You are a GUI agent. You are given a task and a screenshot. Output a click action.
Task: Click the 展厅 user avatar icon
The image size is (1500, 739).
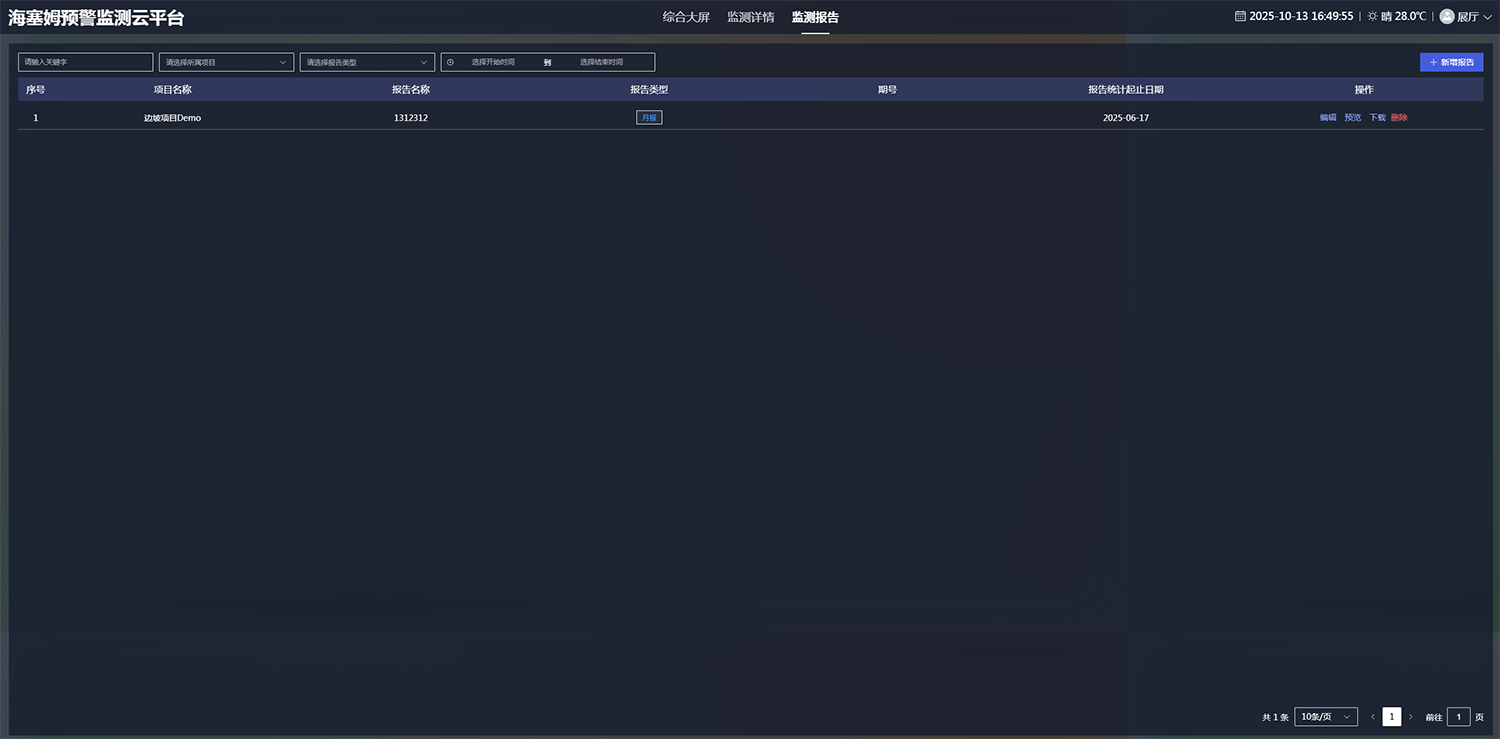(x=1446, y=16)
